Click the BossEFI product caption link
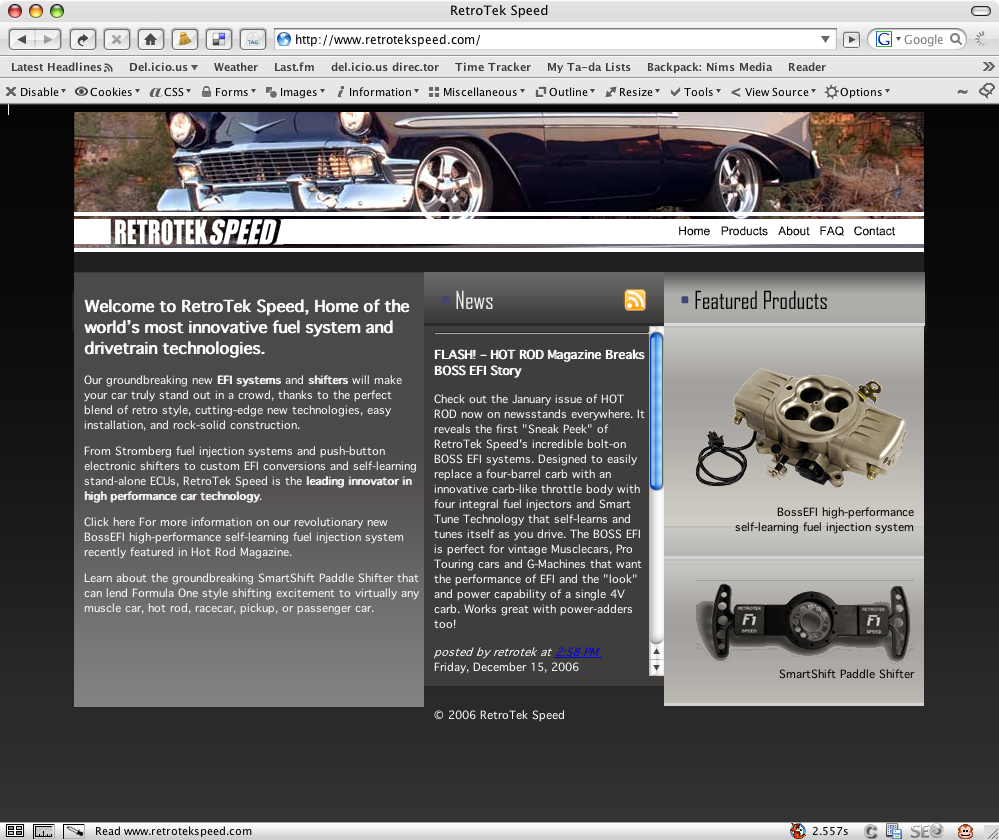 coord(824,519)
